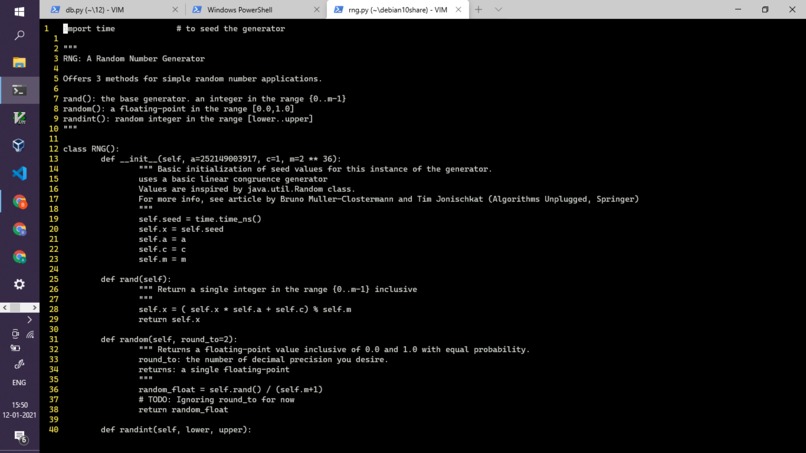Click the 'randint(): random integer' line
The width and height of the screenshot is (806, 453).
tap(188, 119)
